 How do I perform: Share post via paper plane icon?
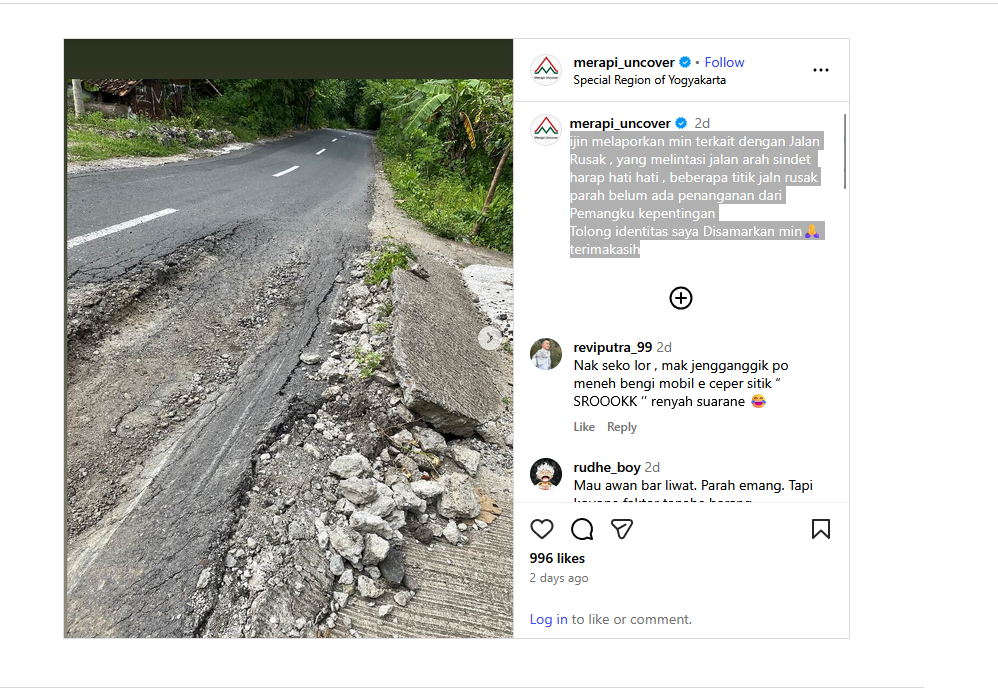tap(622, 529)
